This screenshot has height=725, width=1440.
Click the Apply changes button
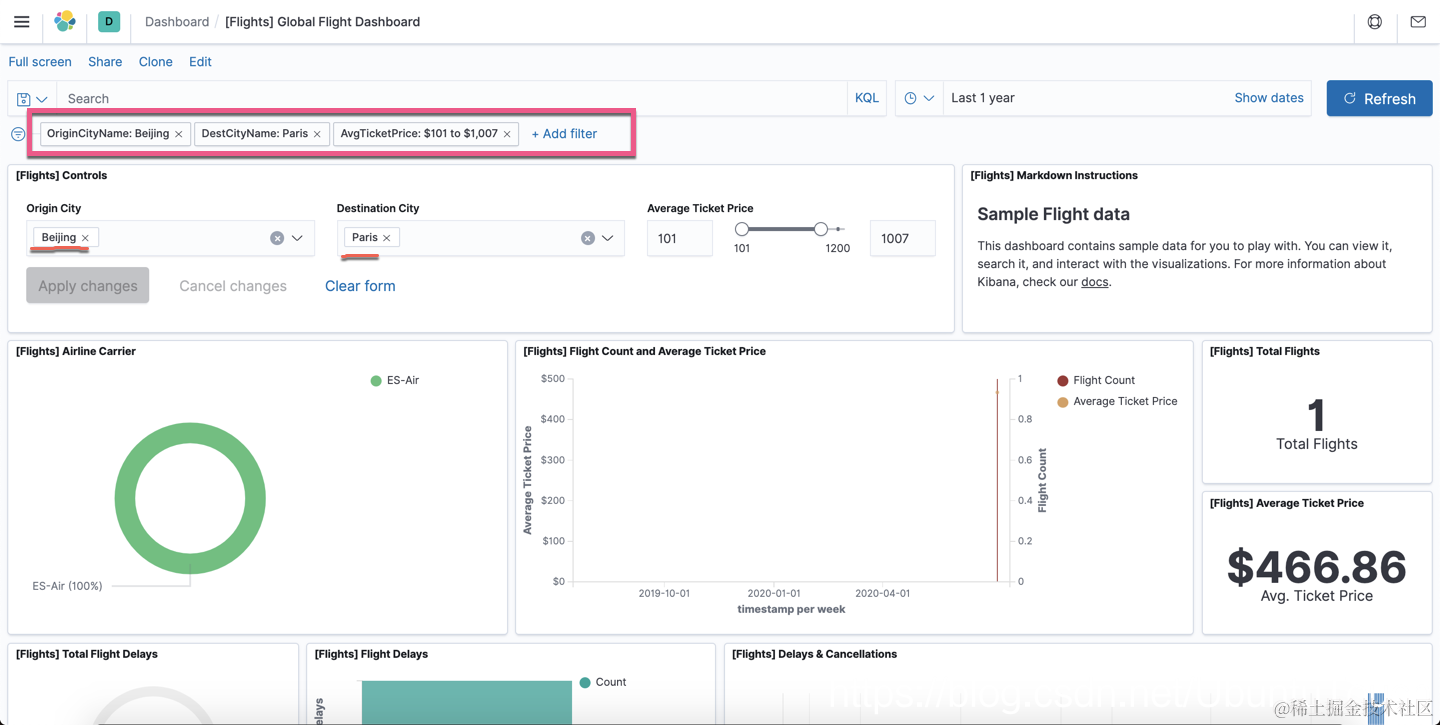88,285
